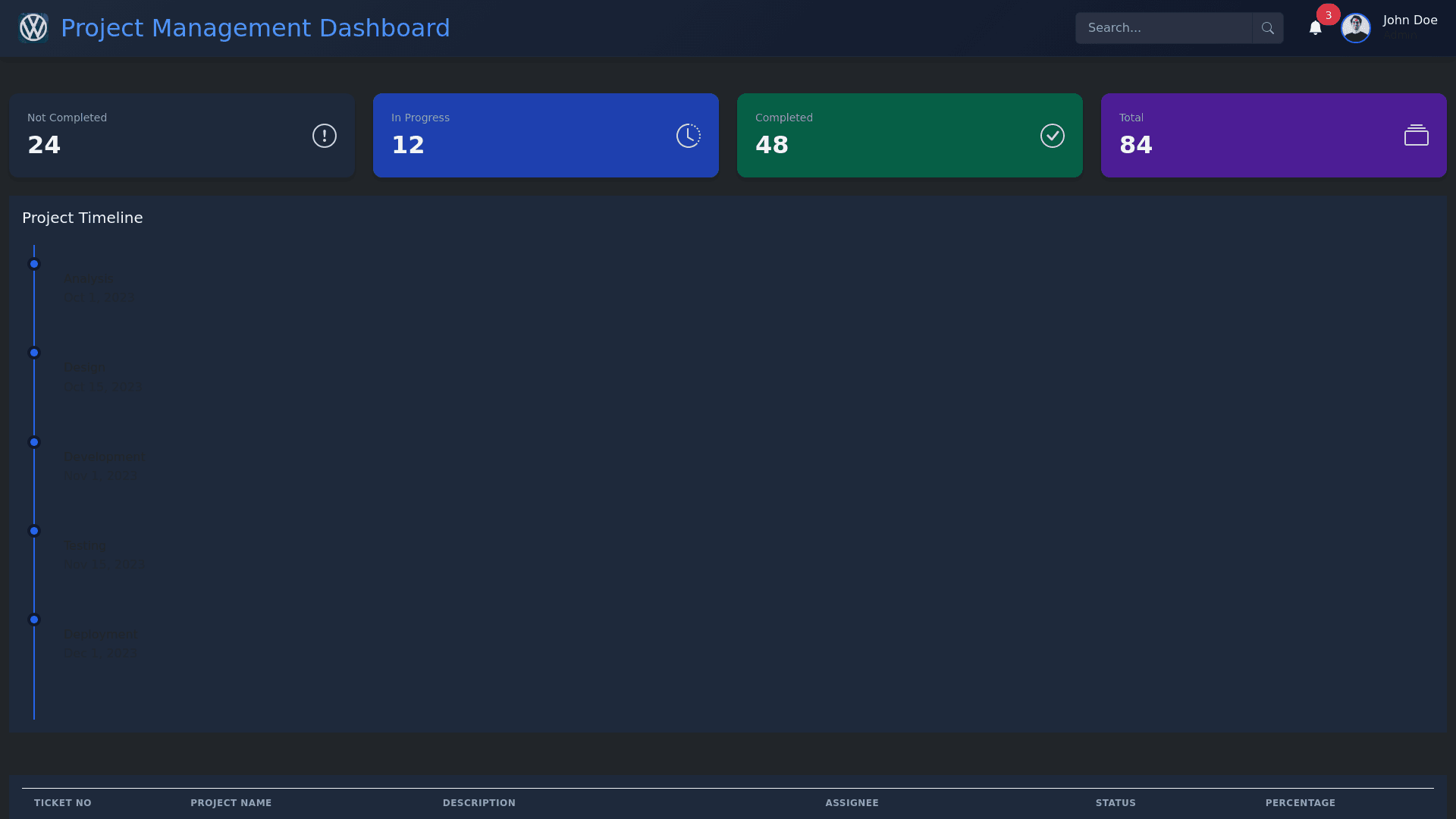Select the Deployment timeline marker dot

34,620
